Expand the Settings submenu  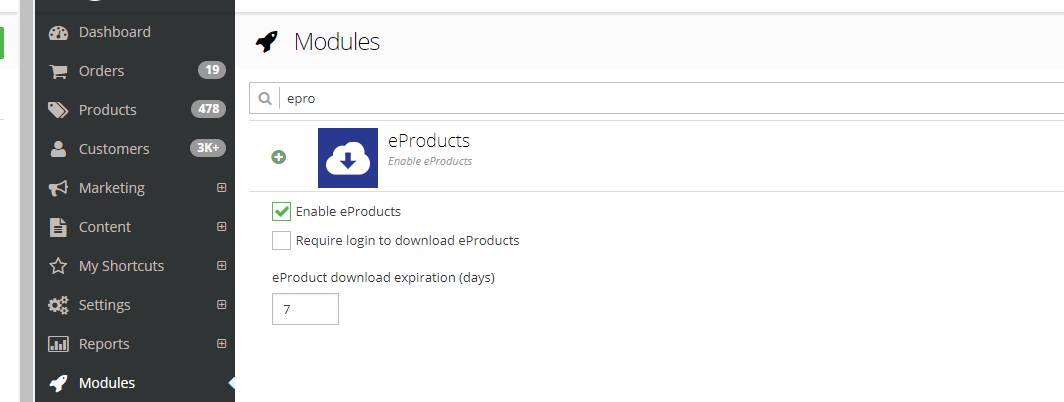(x=222, y=305)
